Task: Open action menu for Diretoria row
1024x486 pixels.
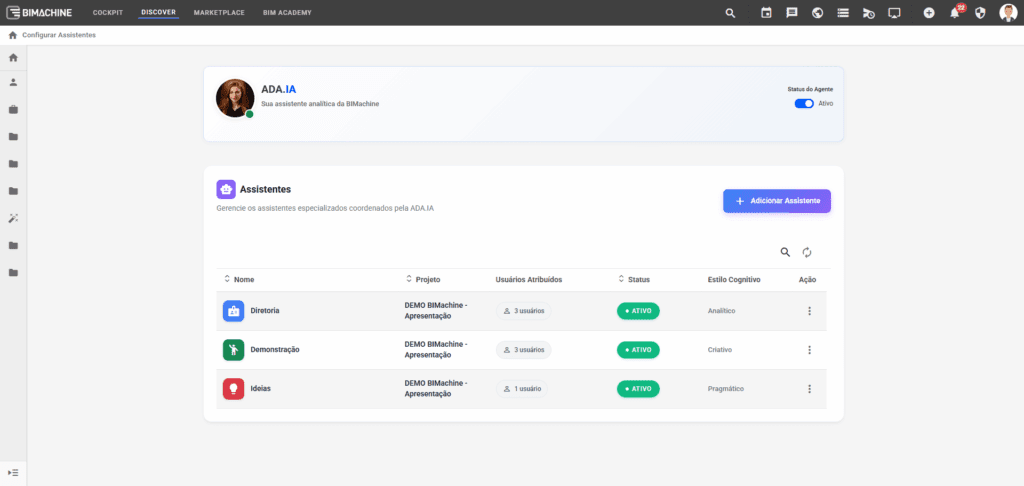Action: pos(809,311)
